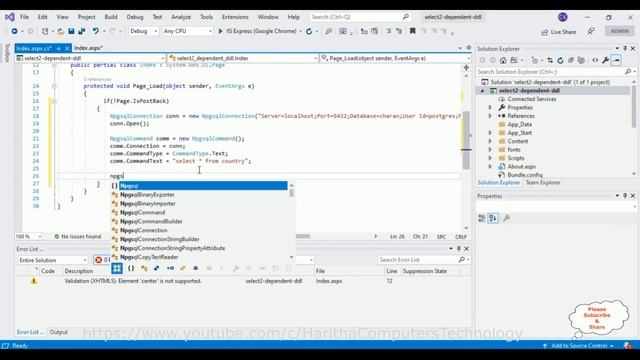Click the warning icon in error row
The width and height of the screenshot is (640, 360).
34,281
